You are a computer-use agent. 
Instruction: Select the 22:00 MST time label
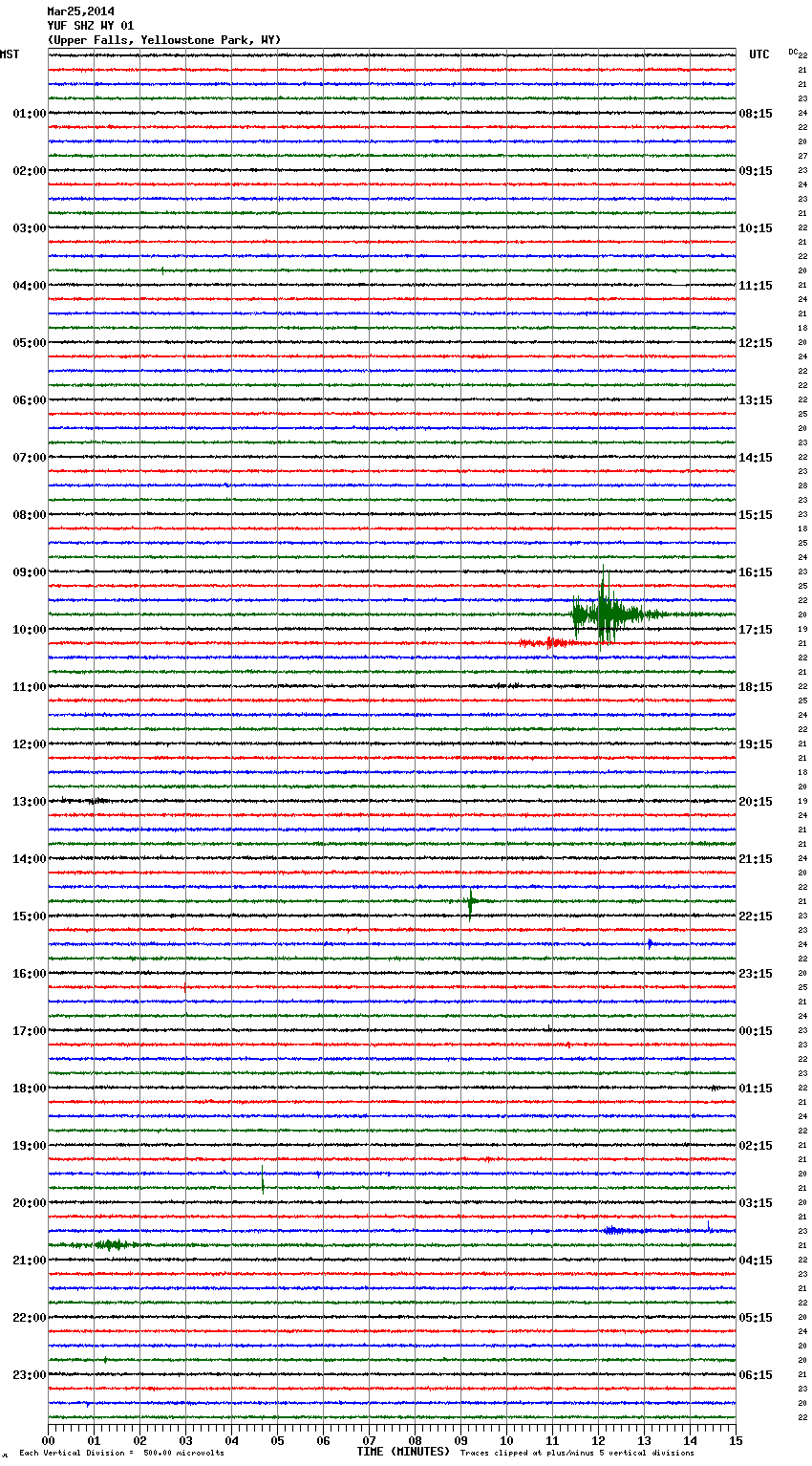coord(30,1318)
